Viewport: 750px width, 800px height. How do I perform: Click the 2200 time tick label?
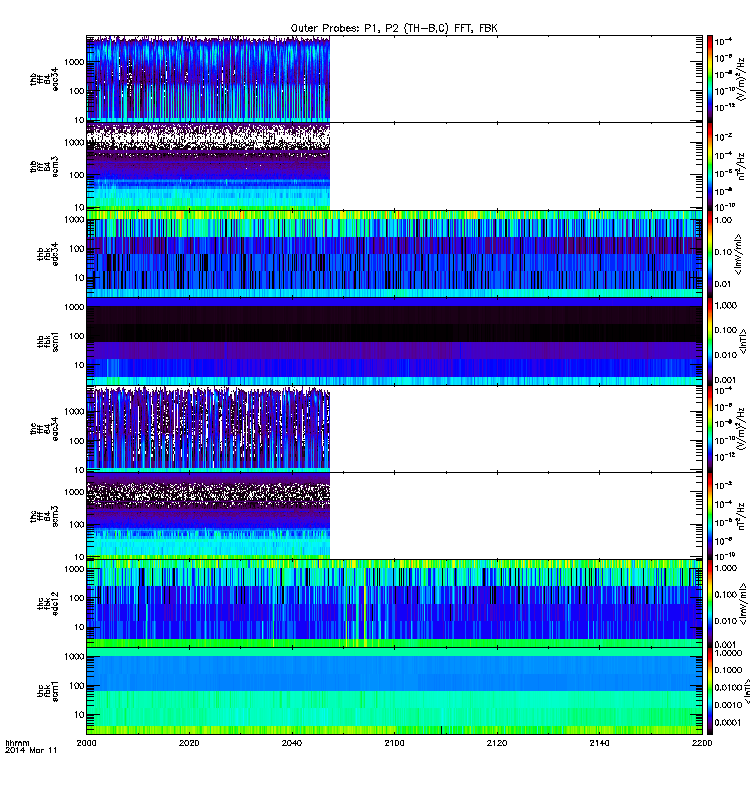[x=702, y=743]
